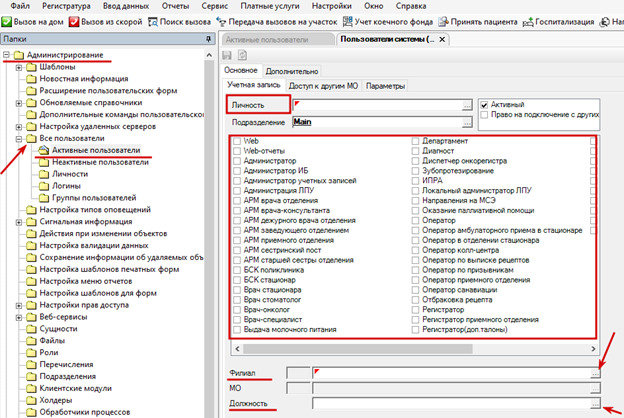Image resolution: width=624 pixels, height=418 pixels.
Task: Open the browse button of the 'Филиал' field
Action: 595,373
